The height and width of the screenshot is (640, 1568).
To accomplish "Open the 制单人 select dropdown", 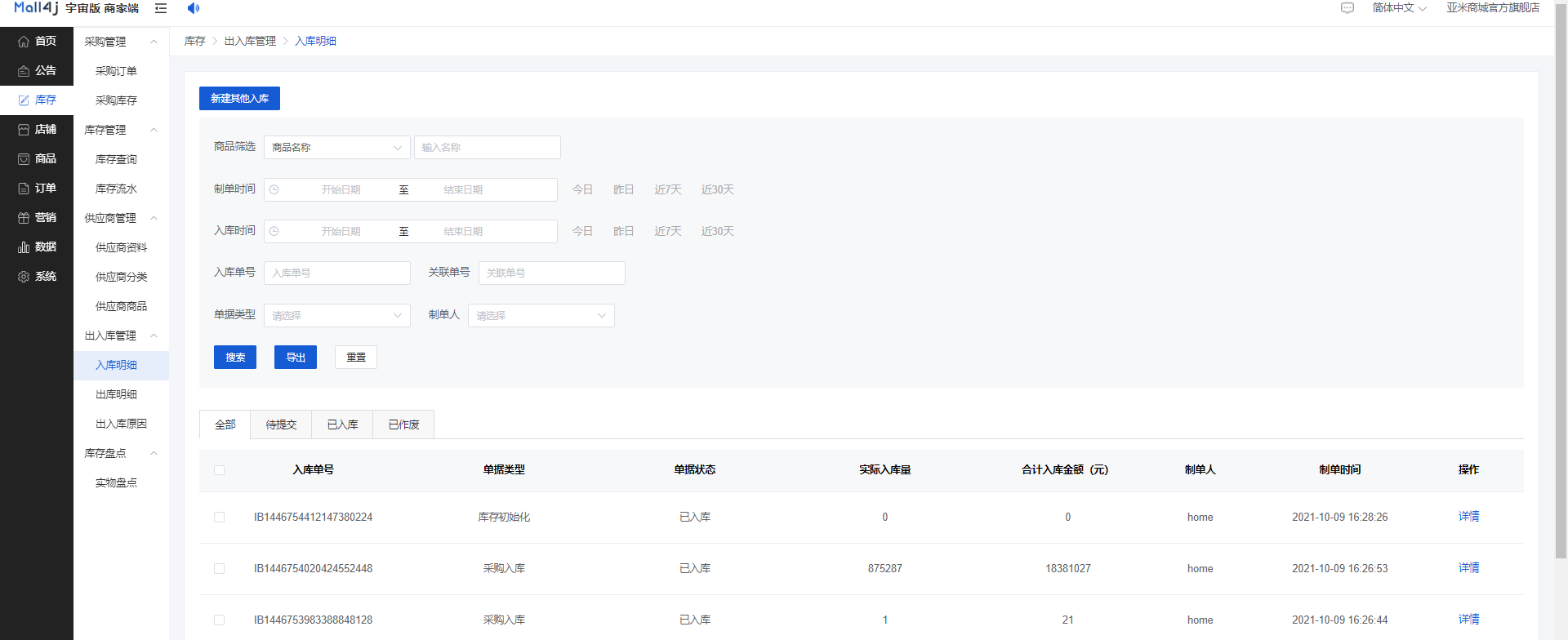I will click(x=541, y=315).
